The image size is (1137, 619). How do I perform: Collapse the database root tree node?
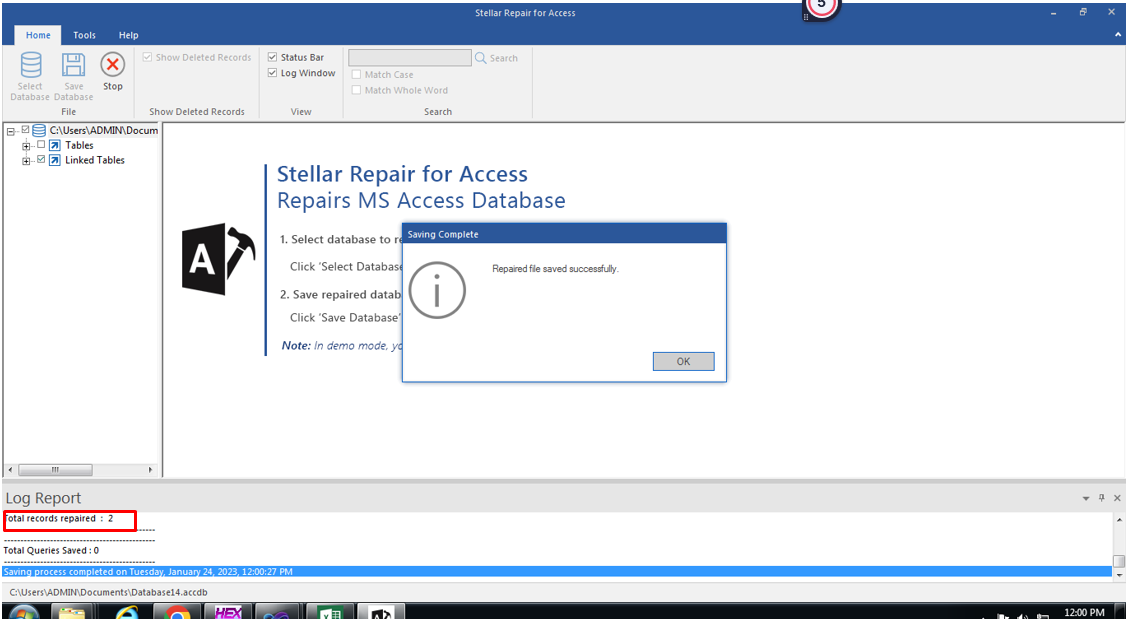click(x=11, y=131)
